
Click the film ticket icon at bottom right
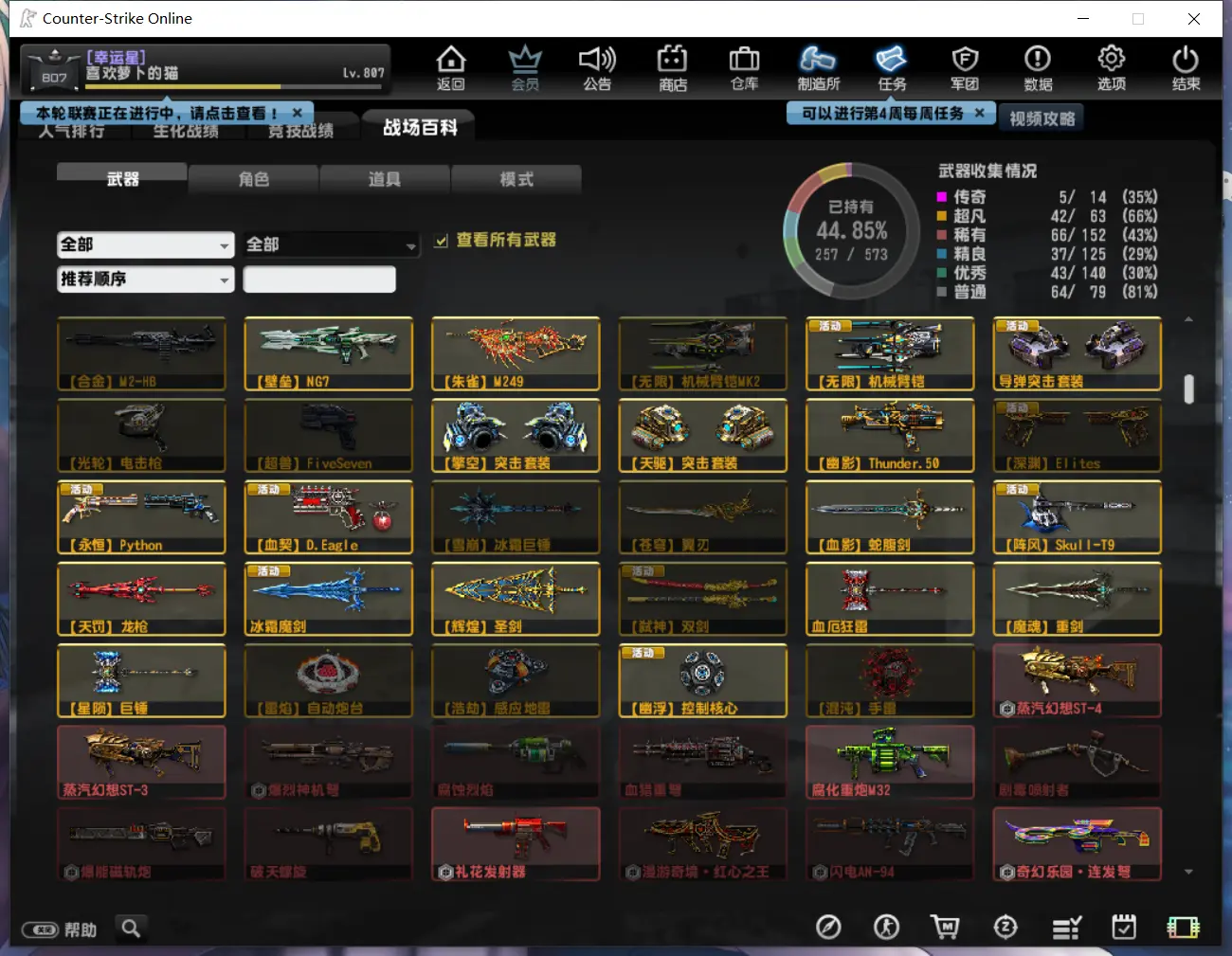[x=1183, y=928]
